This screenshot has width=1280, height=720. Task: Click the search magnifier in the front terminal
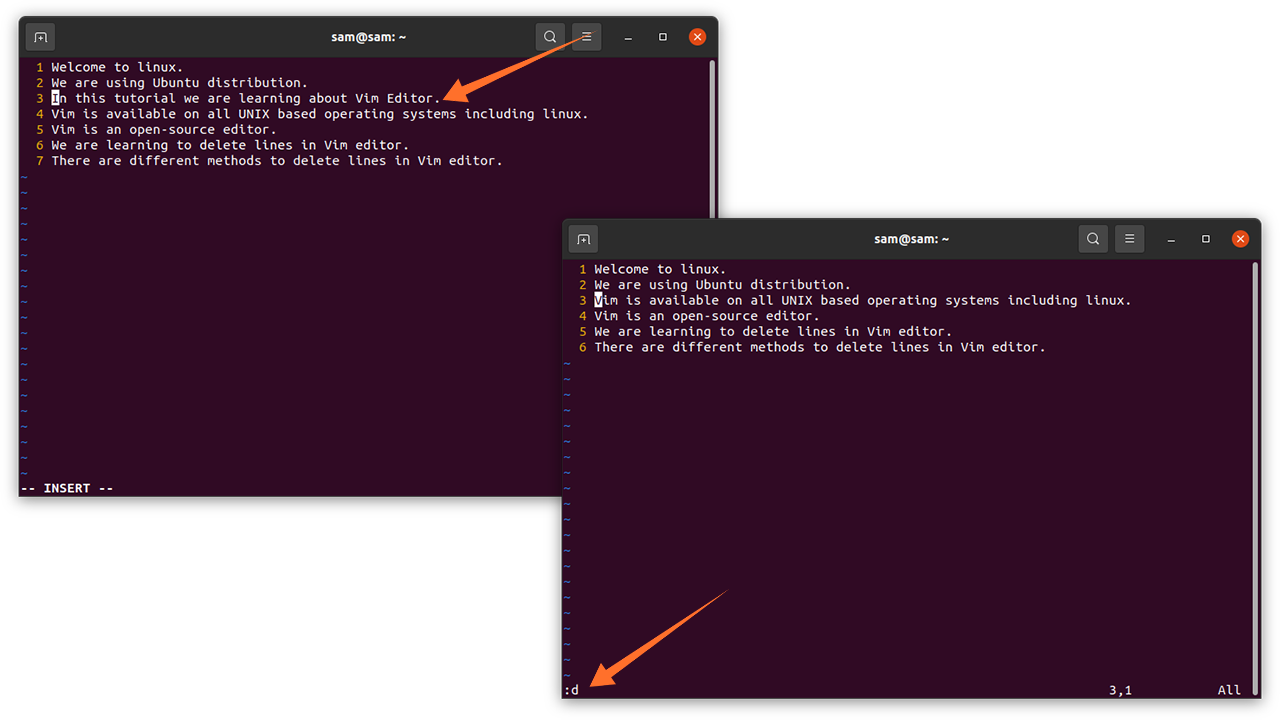coord(549,36)
